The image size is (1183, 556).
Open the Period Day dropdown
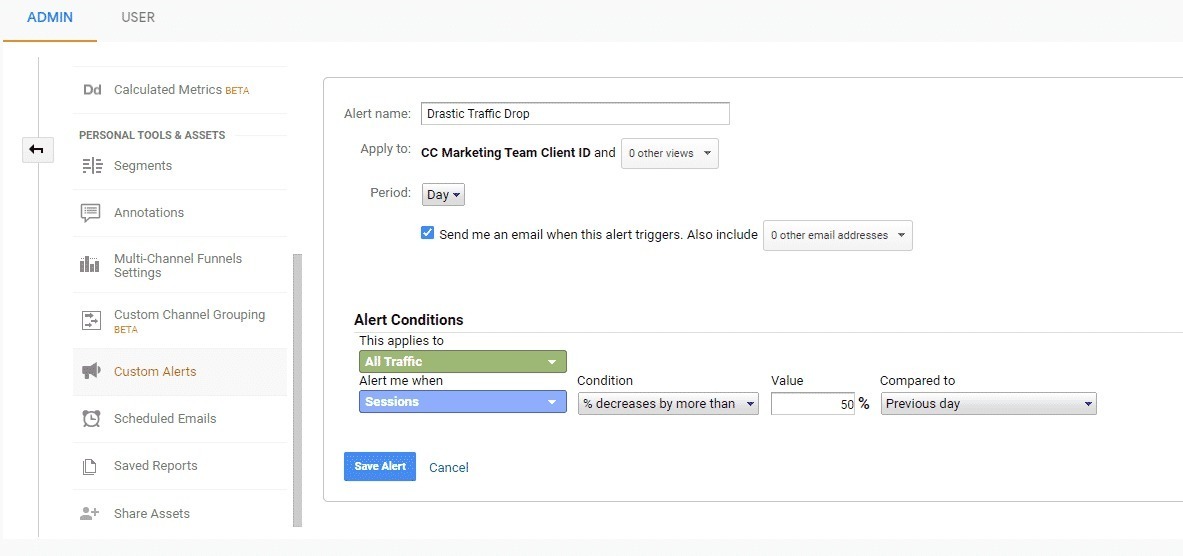[443, 195]
